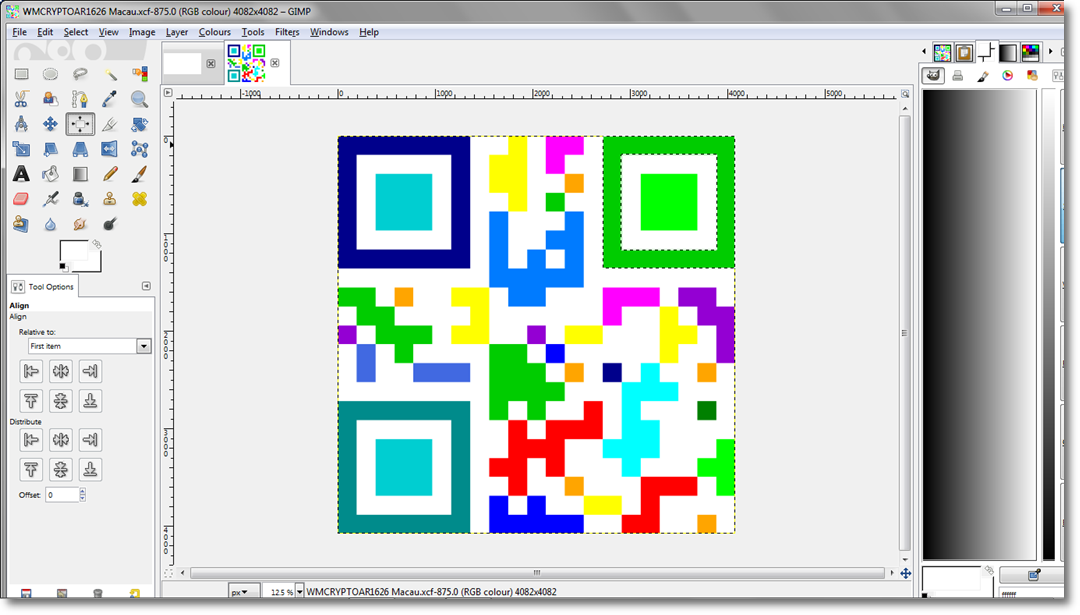Select the Perspective tool

(80, 149)
